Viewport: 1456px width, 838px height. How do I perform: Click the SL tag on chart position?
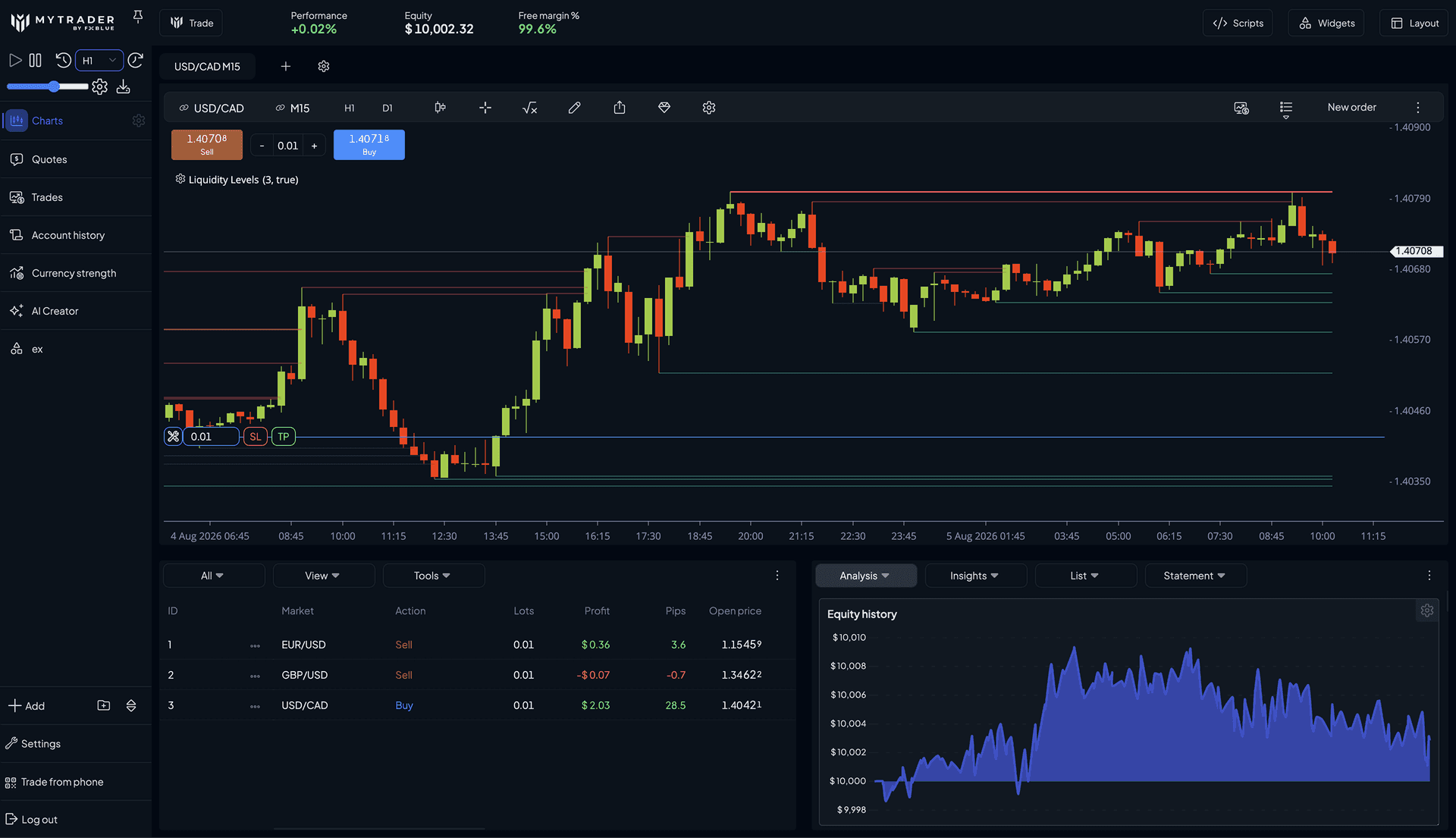pos(256,437)
